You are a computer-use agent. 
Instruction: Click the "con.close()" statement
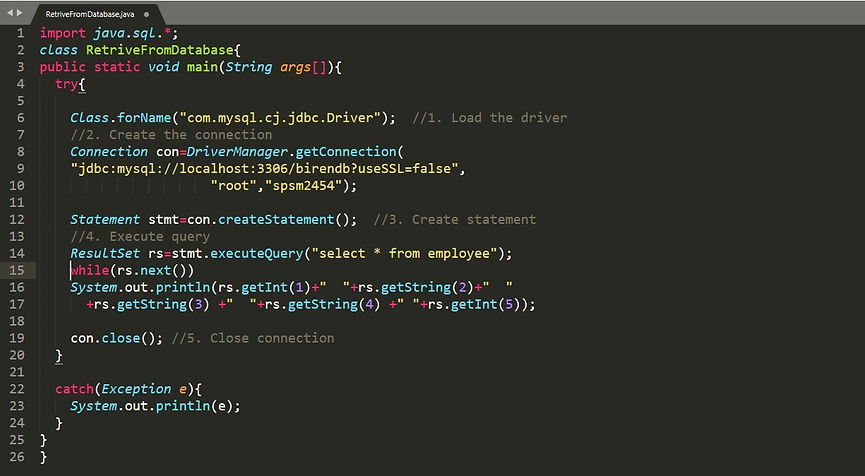[x=117, y=339]
